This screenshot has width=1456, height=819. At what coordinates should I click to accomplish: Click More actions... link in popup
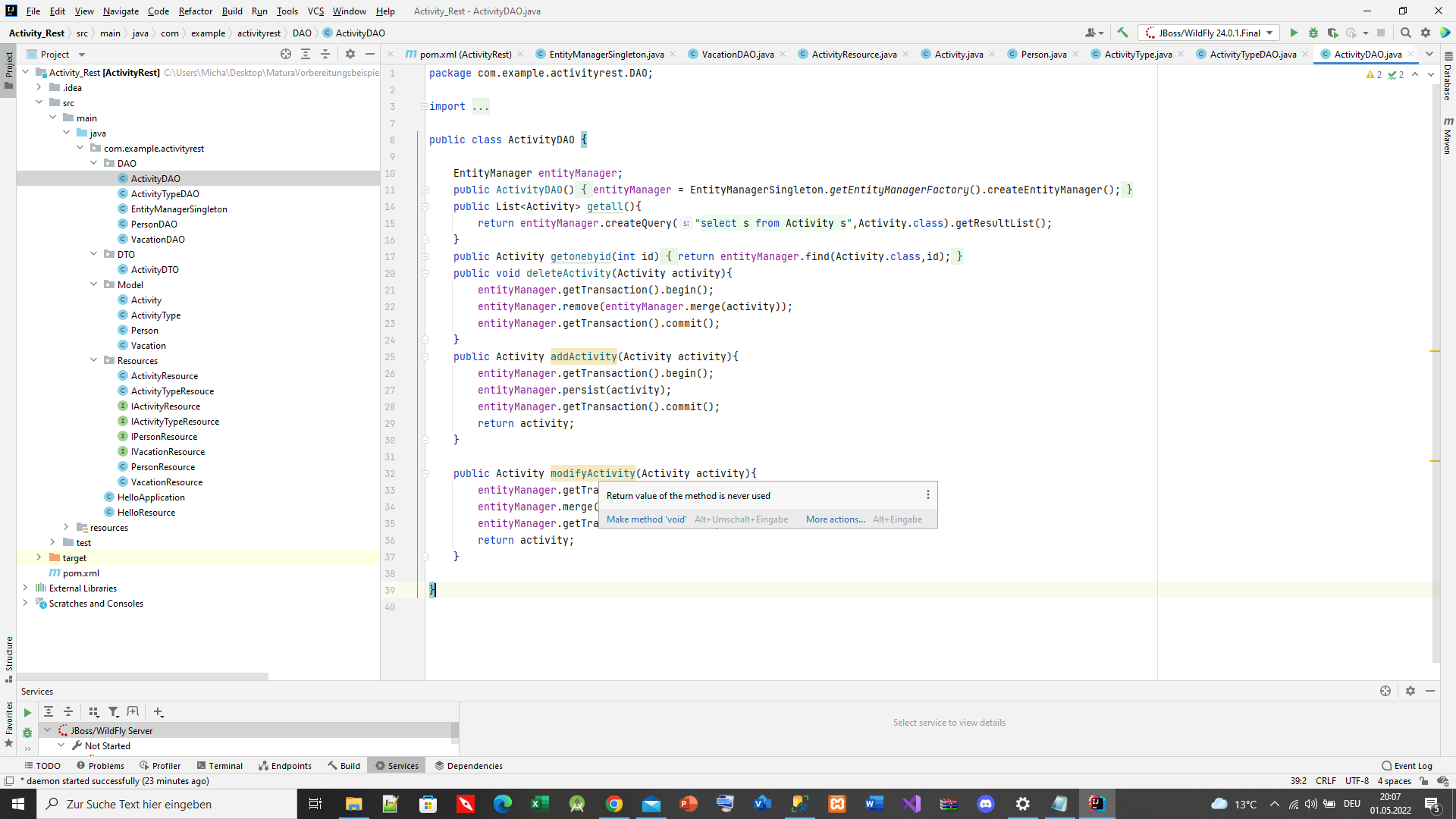(x=835, y=519)
